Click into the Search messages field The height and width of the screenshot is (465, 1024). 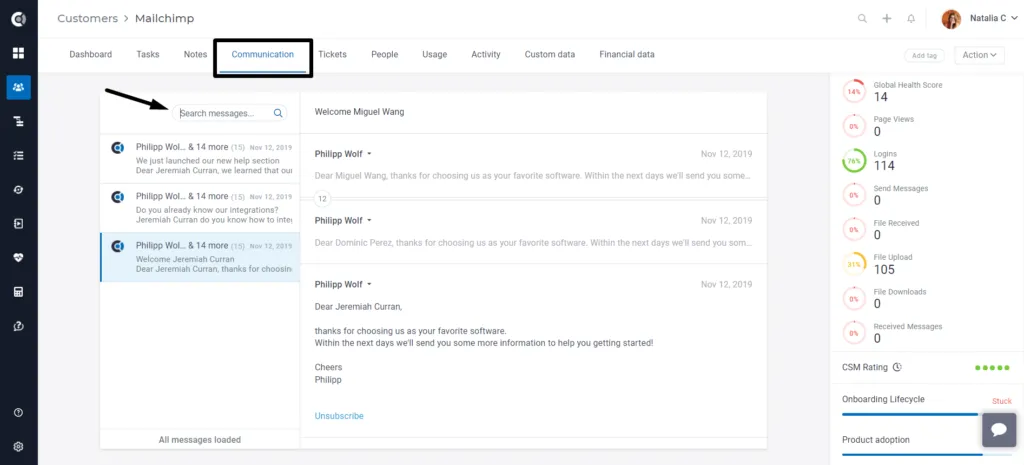click(229, 113)
